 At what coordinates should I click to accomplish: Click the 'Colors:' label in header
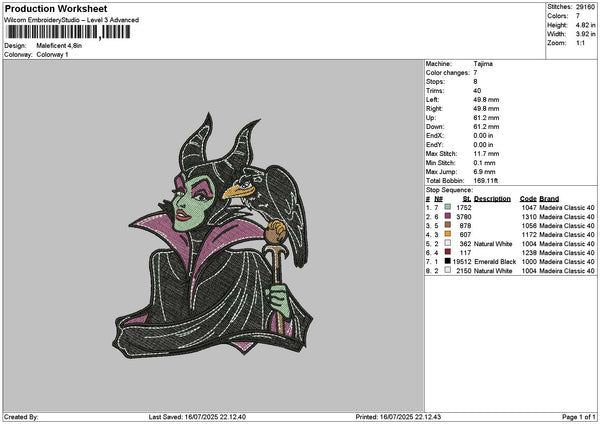tap(558, 16)
